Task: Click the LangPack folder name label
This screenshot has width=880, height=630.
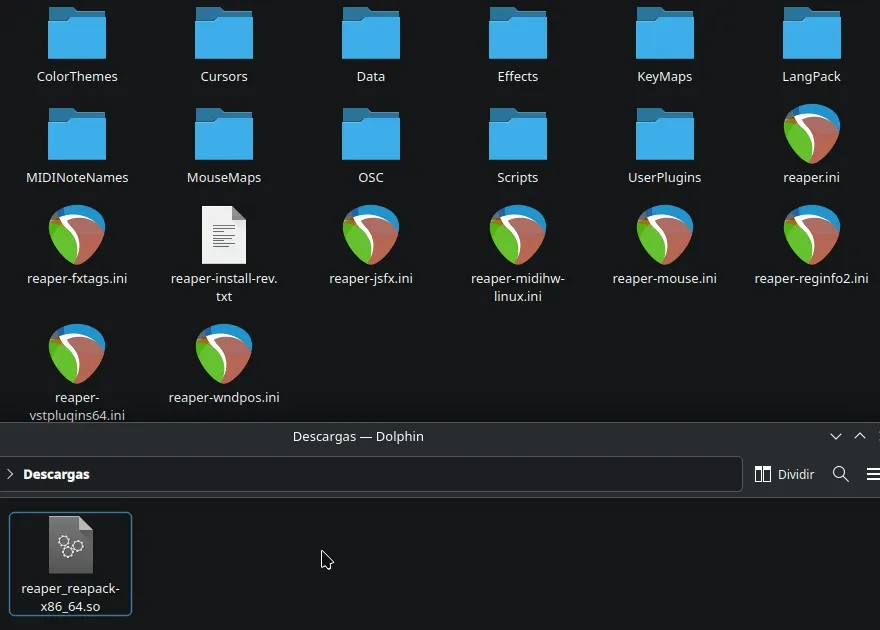Action: (812, 76)
